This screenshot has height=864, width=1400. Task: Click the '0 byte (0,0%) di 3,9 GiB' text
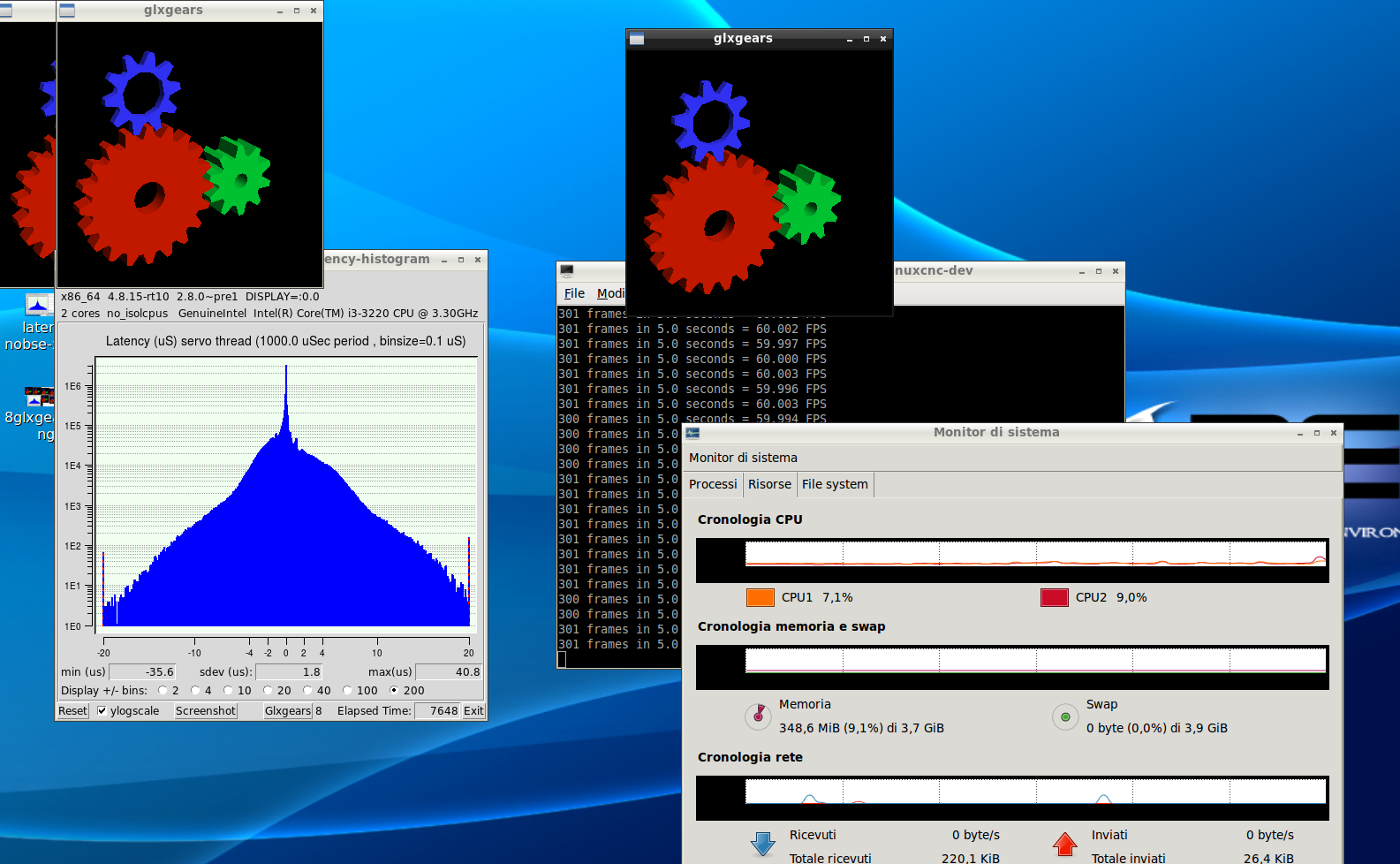click(x=1157, y=728)
